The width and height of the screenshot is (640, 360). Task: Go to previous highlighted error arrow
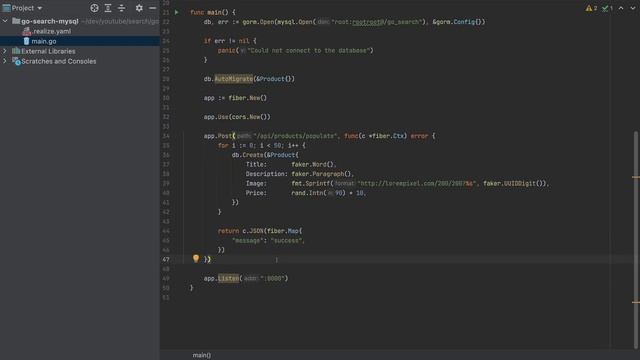(621, 8)
